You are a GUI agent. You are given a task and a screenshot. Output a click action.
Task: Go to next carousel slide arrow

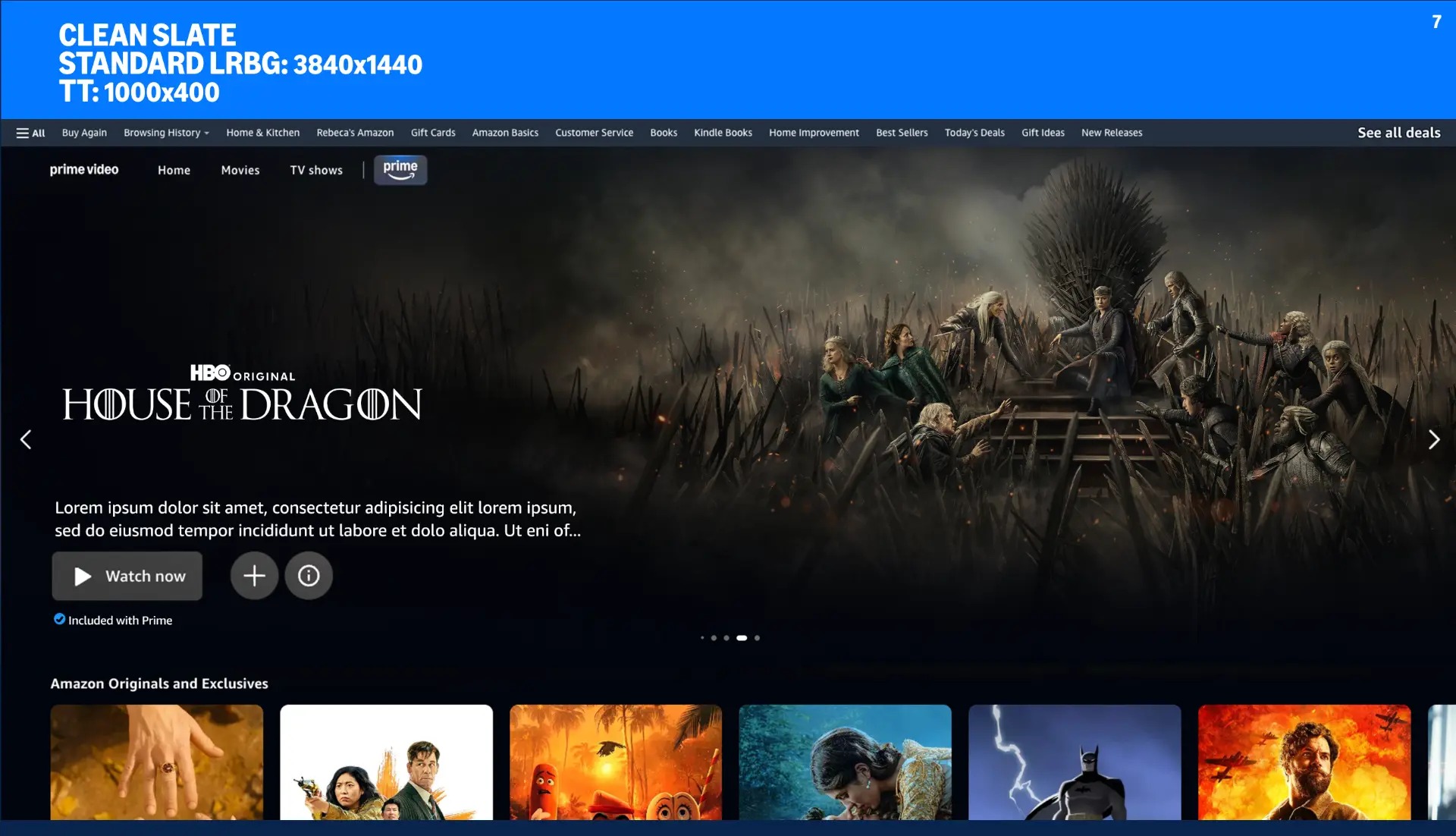pos(1433,439)
